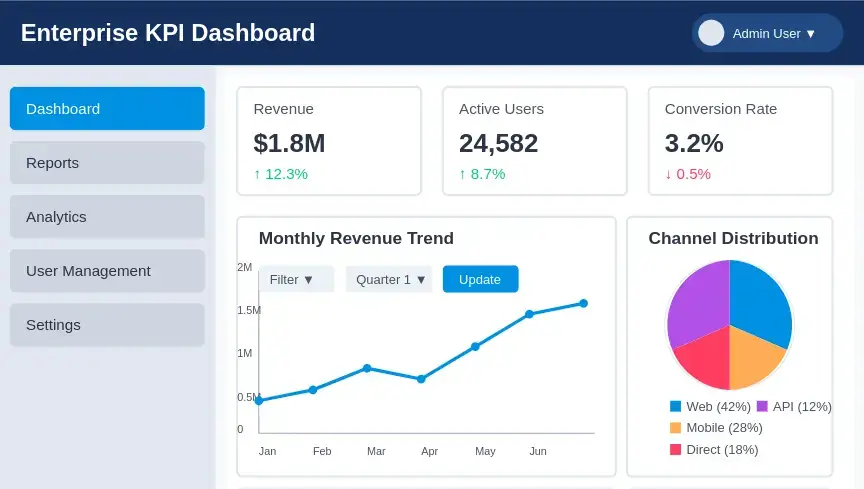Click the Jun data point on chart
The width and height of the screenshot is (864, 489).
(530, 314)
